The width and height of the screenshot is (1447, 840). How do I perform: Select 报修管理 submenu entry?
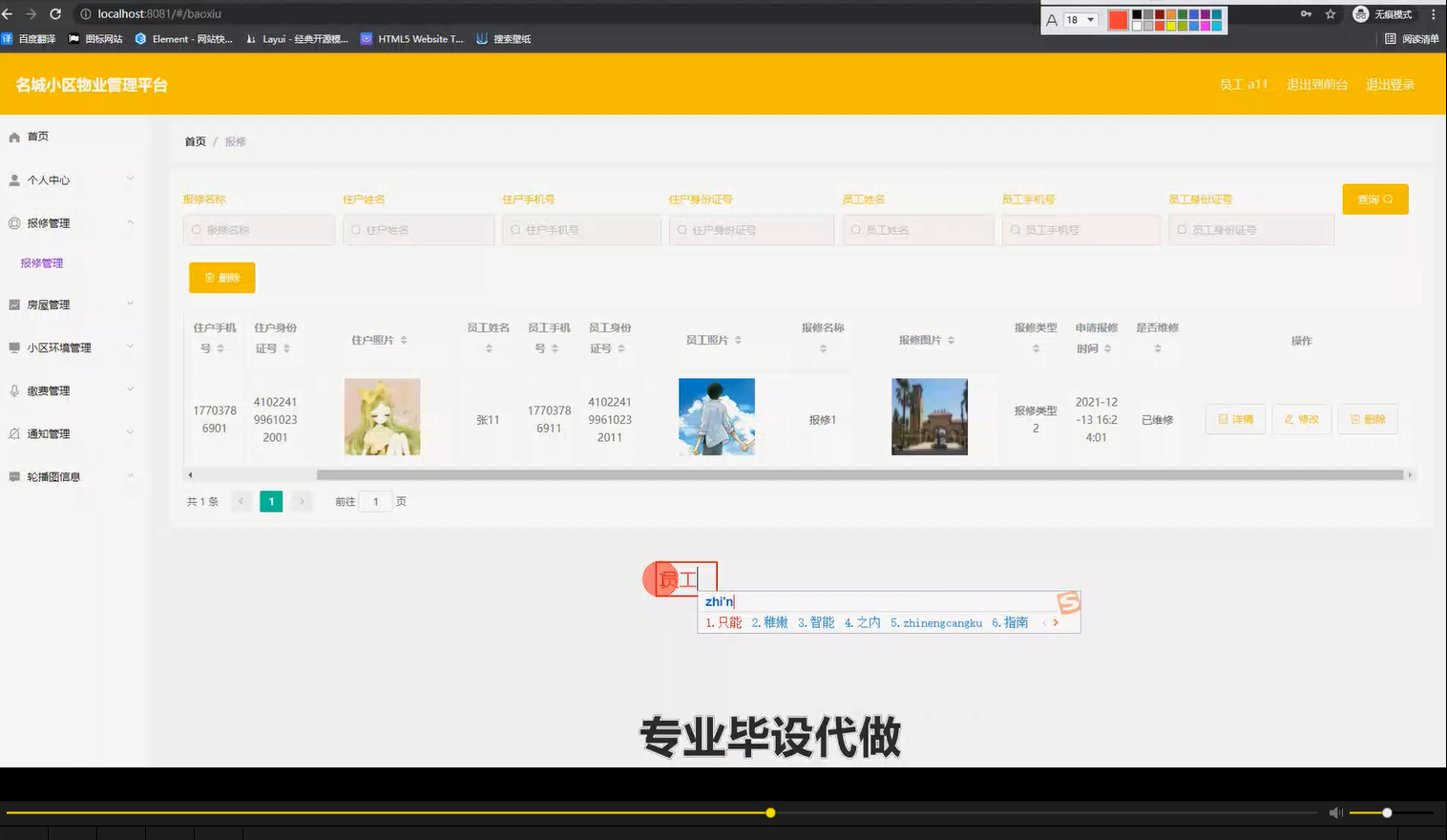[x=41, y=262]
